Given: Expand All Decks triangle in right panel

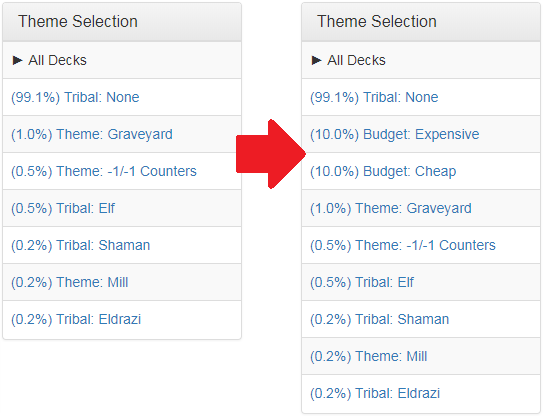Looking at the screenshot, I should (x=316, y=60).
